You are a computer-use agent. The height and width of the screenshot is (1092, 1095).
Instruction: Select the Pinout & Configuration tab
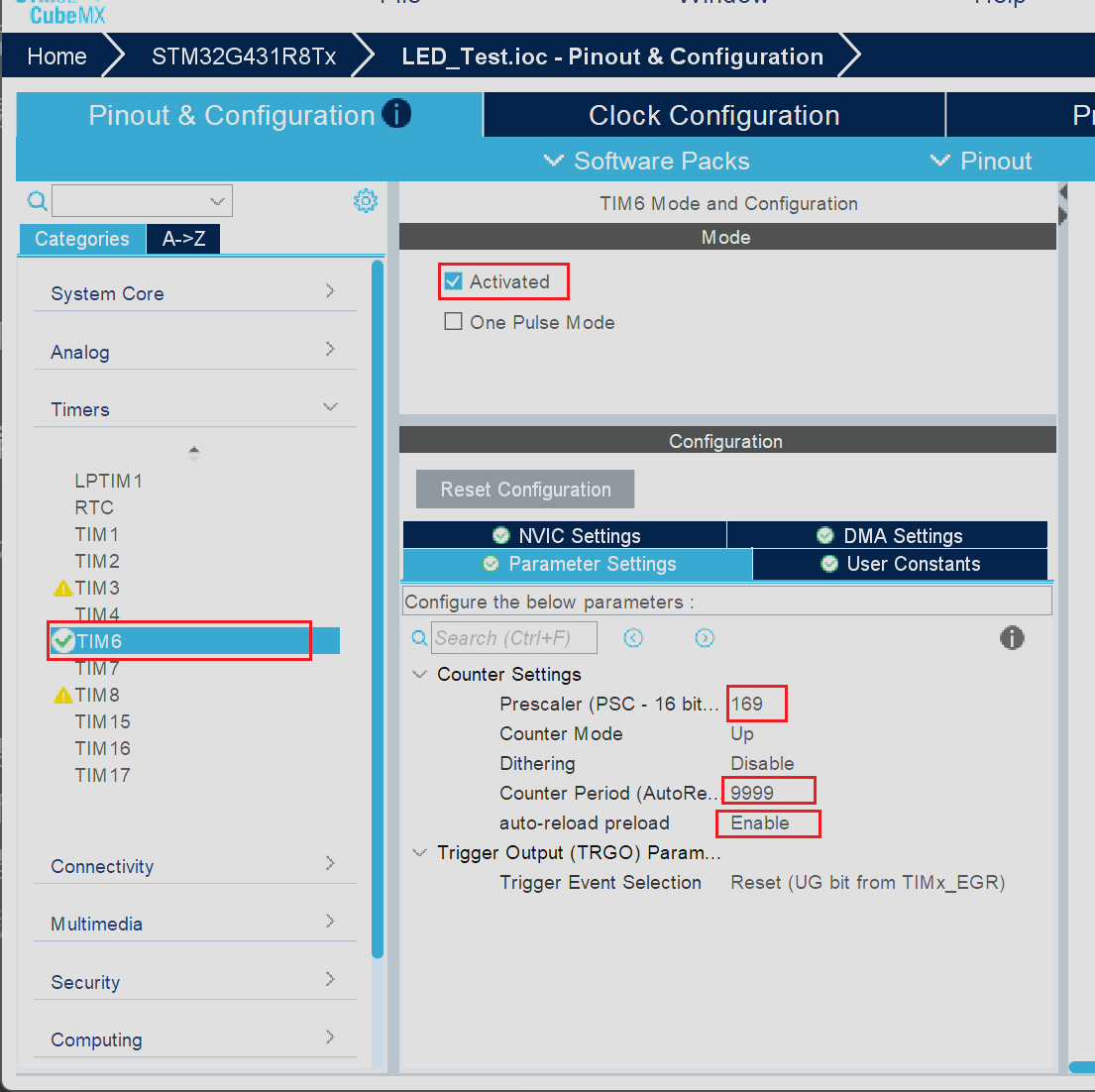(x=250, y=115)
